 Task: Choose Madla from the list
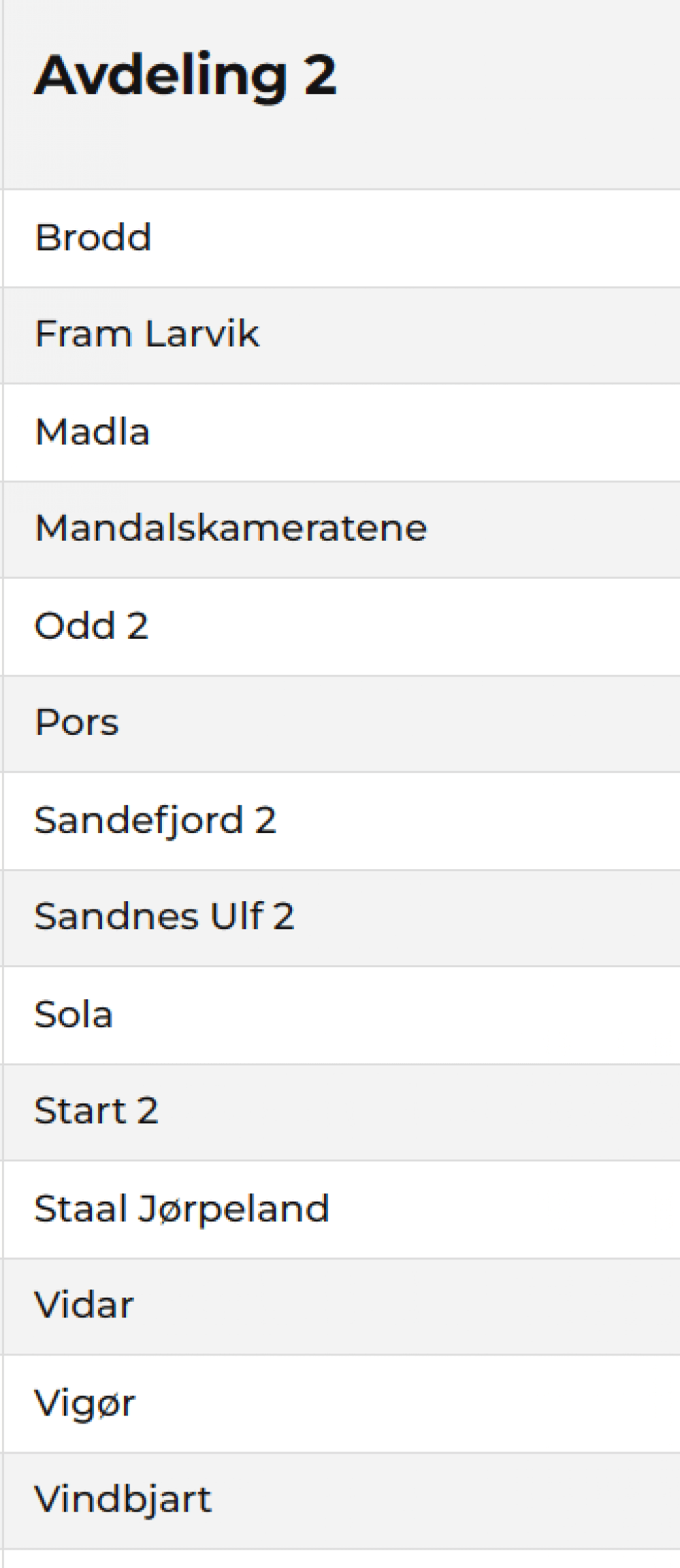(x=341, y=433)
